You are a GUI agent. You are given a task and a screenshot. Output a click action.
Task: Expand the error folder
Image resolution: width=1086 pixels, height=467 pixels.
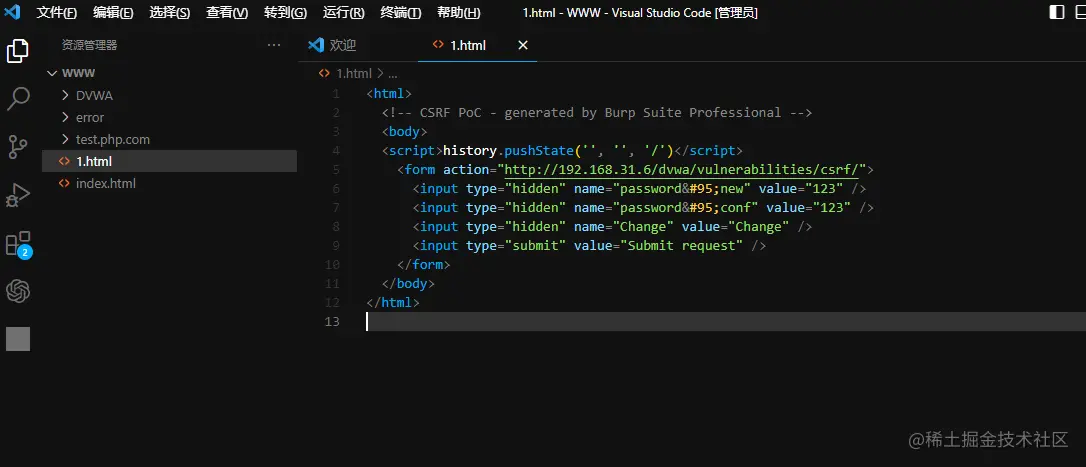point(66,118)
